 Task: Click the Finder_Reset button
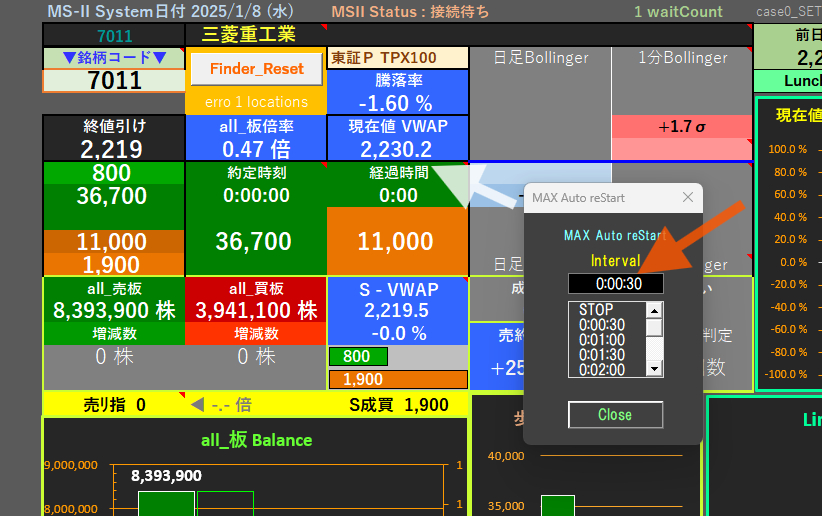[x=256, y=69]
